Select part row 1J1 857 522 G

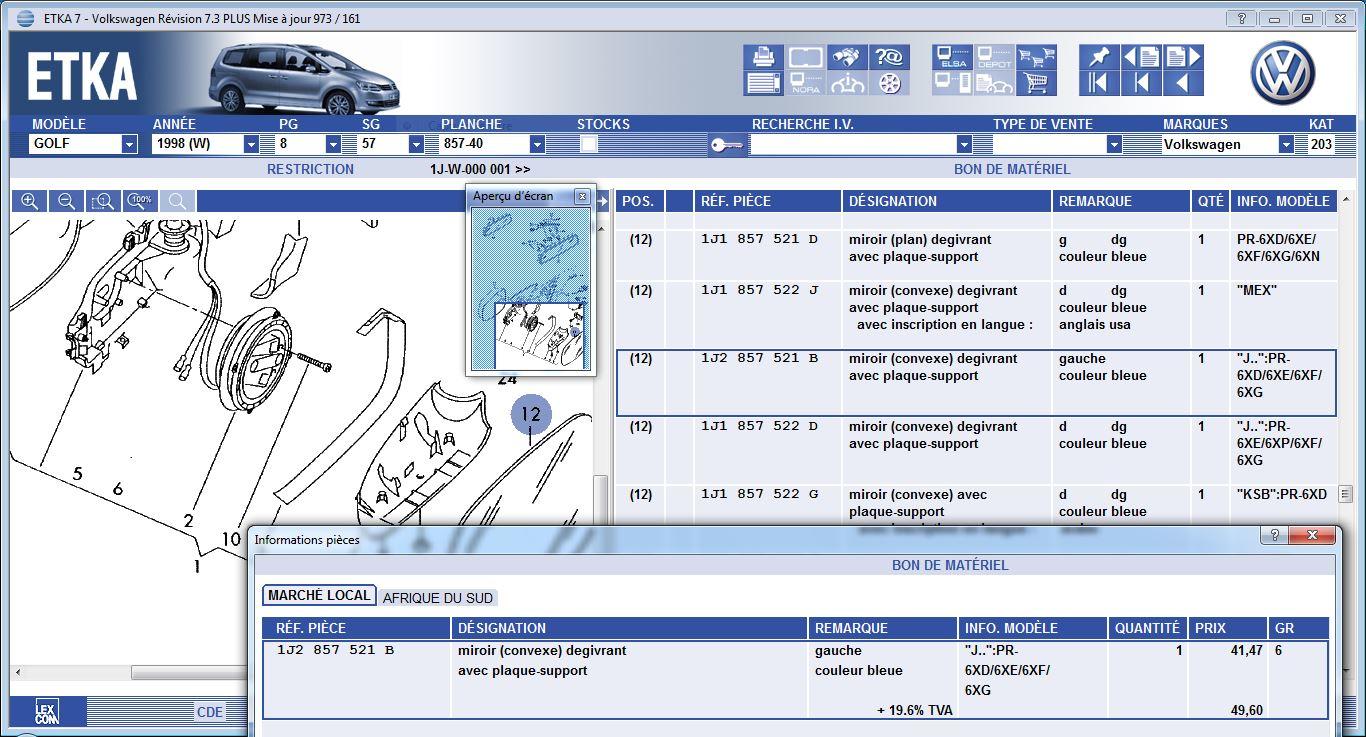tap(976, 505)
